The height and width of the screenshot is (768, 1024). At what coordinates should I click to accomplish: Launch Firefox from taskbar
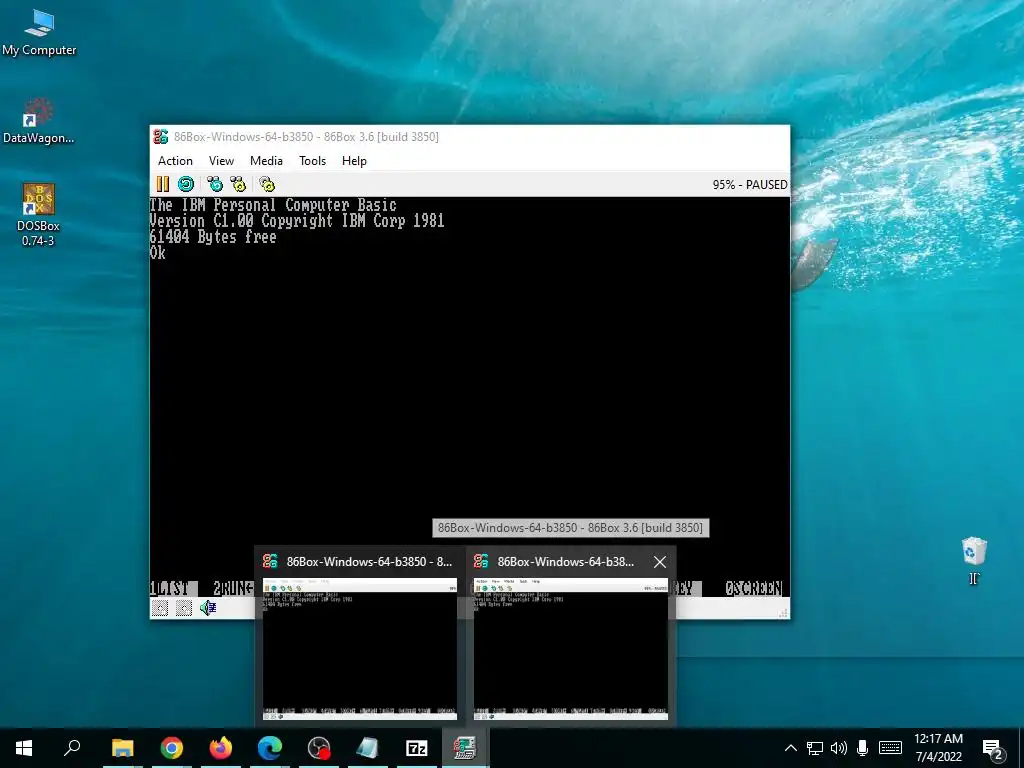pyautogui.click(x=221, y=748)
